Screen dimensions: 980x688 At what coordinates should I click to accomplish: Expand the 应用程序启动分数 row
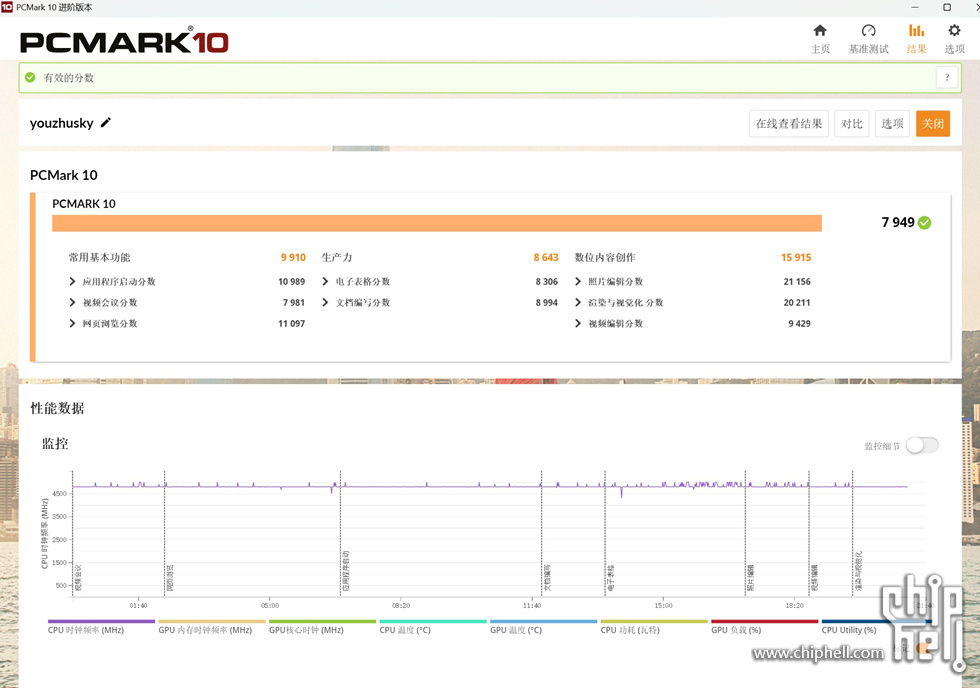point(72,281)
